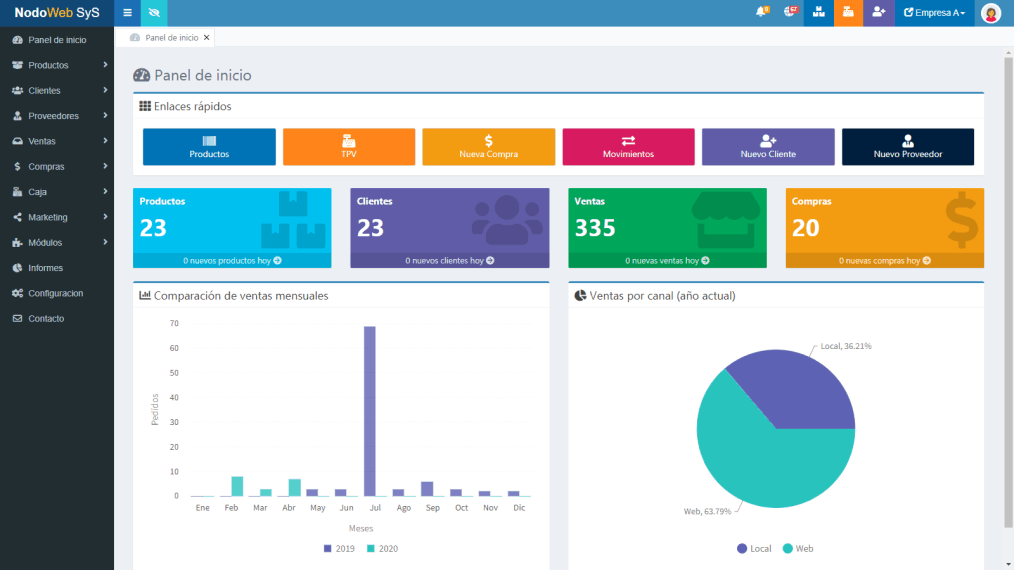Click the Nueva Compra quick link button

488,147
